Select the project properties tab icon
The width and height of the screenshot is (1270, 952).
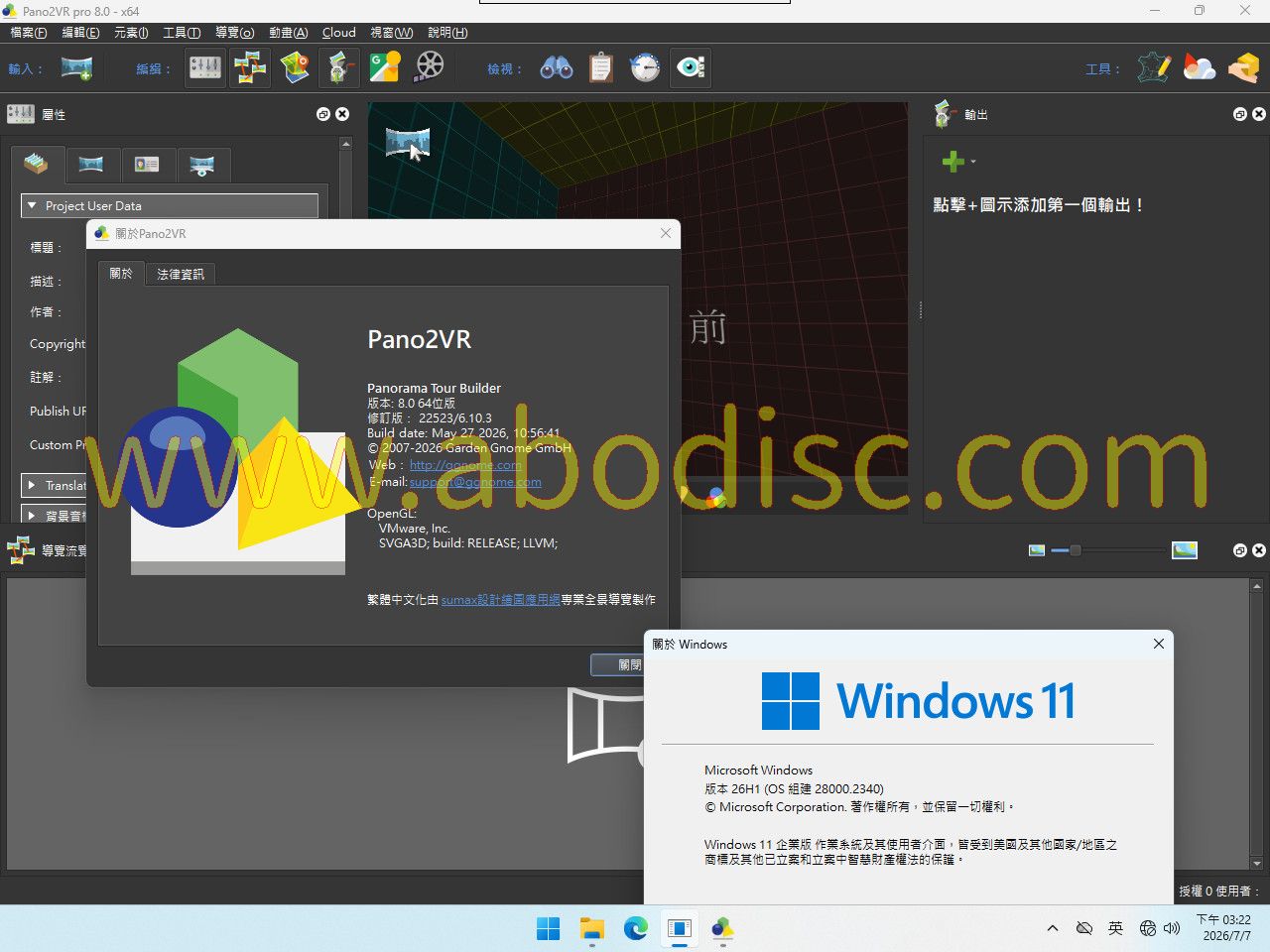[37, 165]
